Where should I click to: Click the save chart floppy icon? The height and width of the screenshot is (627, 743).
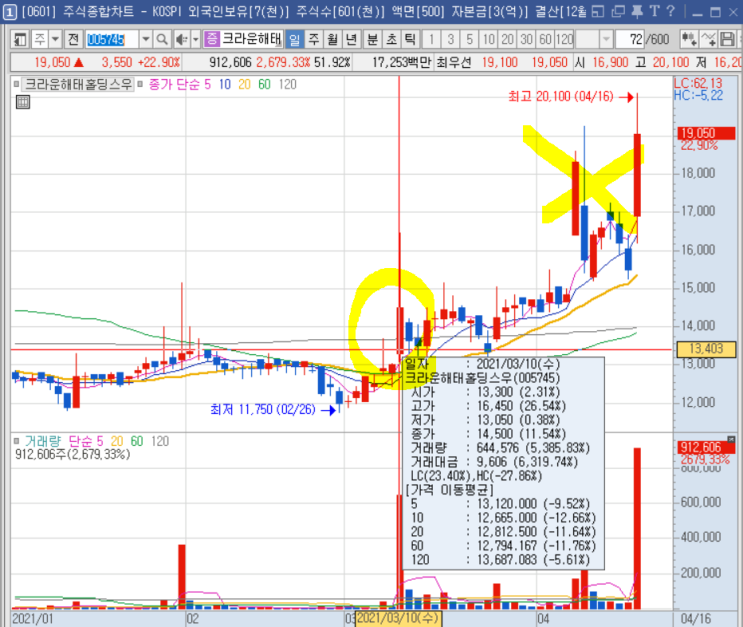[726, 39]
